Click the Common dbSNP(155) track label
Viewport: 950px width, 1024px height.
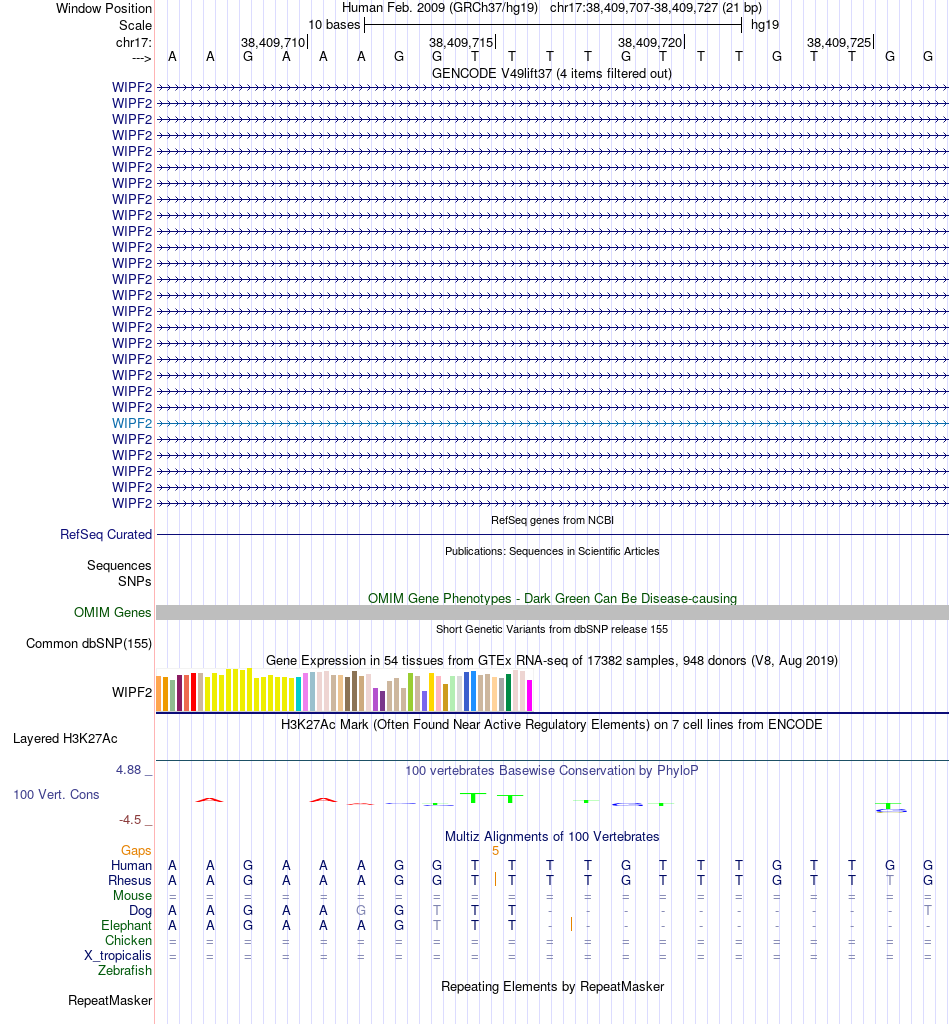tap(89, 643)
